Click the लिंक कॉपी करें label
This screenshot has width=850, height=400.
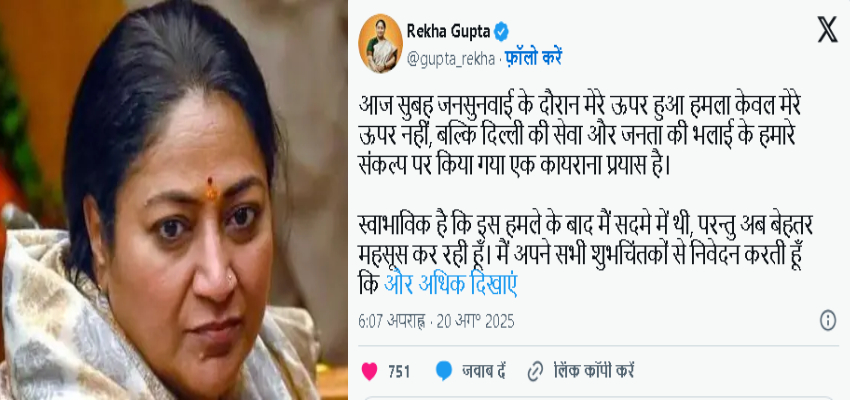593,371
